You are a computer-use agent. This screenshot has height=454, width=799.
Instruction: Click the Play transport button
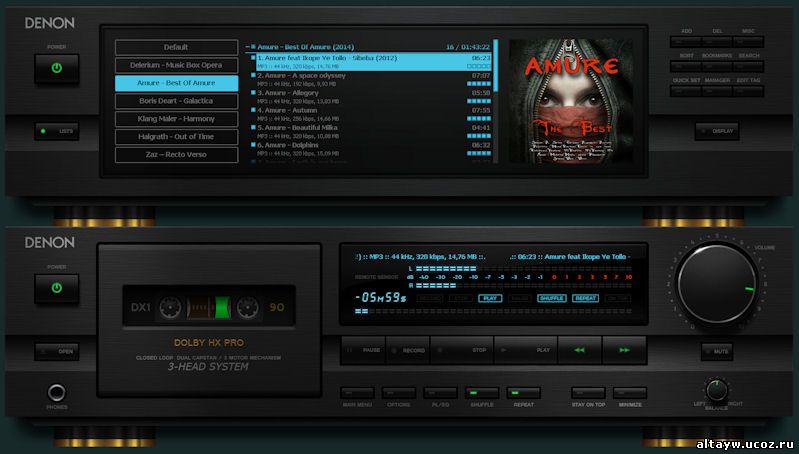pyautogui.click(x=526, y=350)
